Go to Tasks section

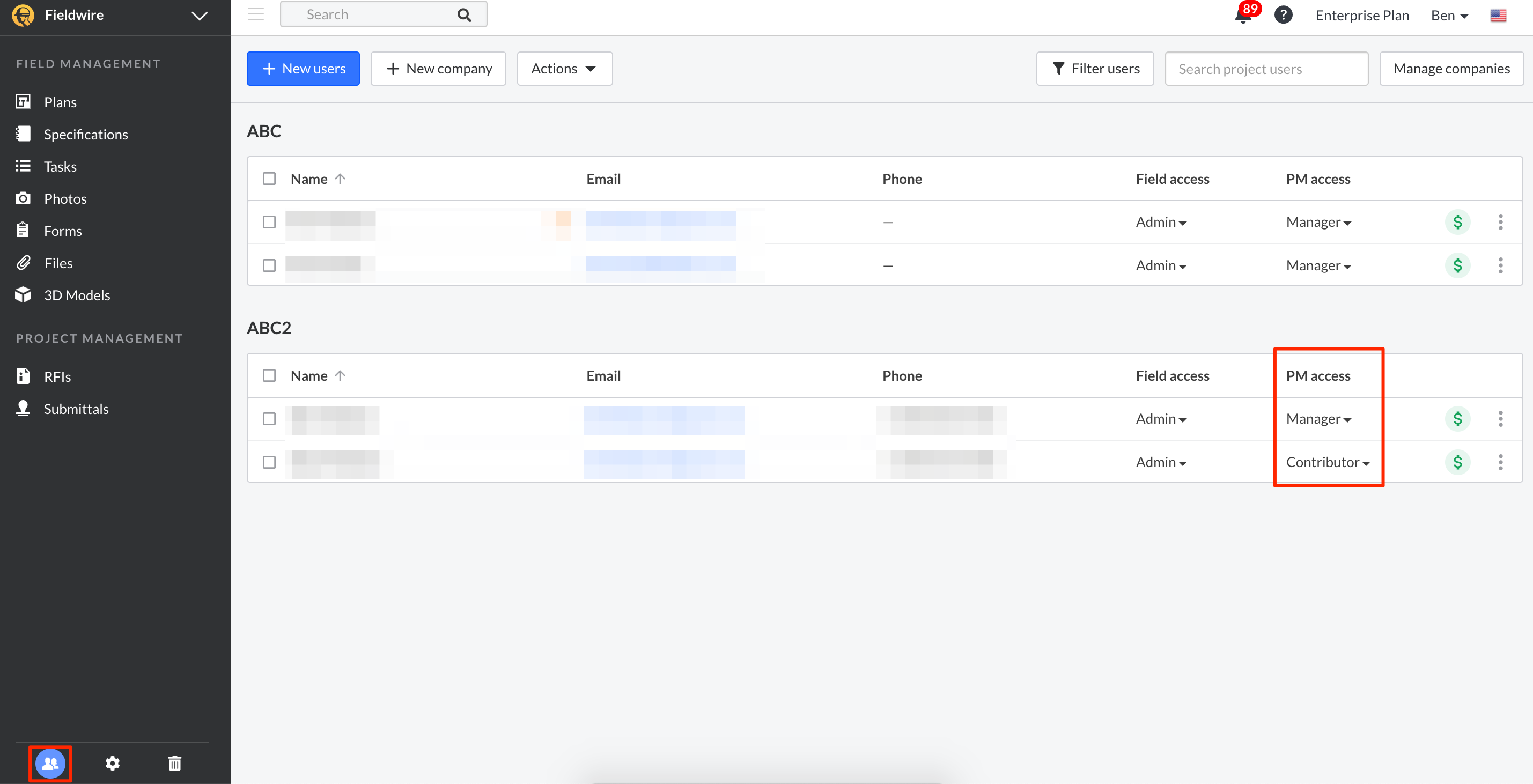(60, 167)
